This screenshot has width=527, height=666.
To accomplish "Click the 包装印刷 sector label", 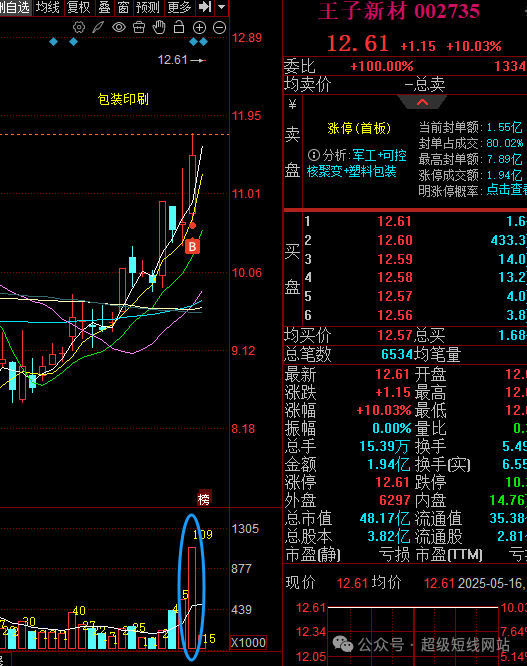I will 123,99.
